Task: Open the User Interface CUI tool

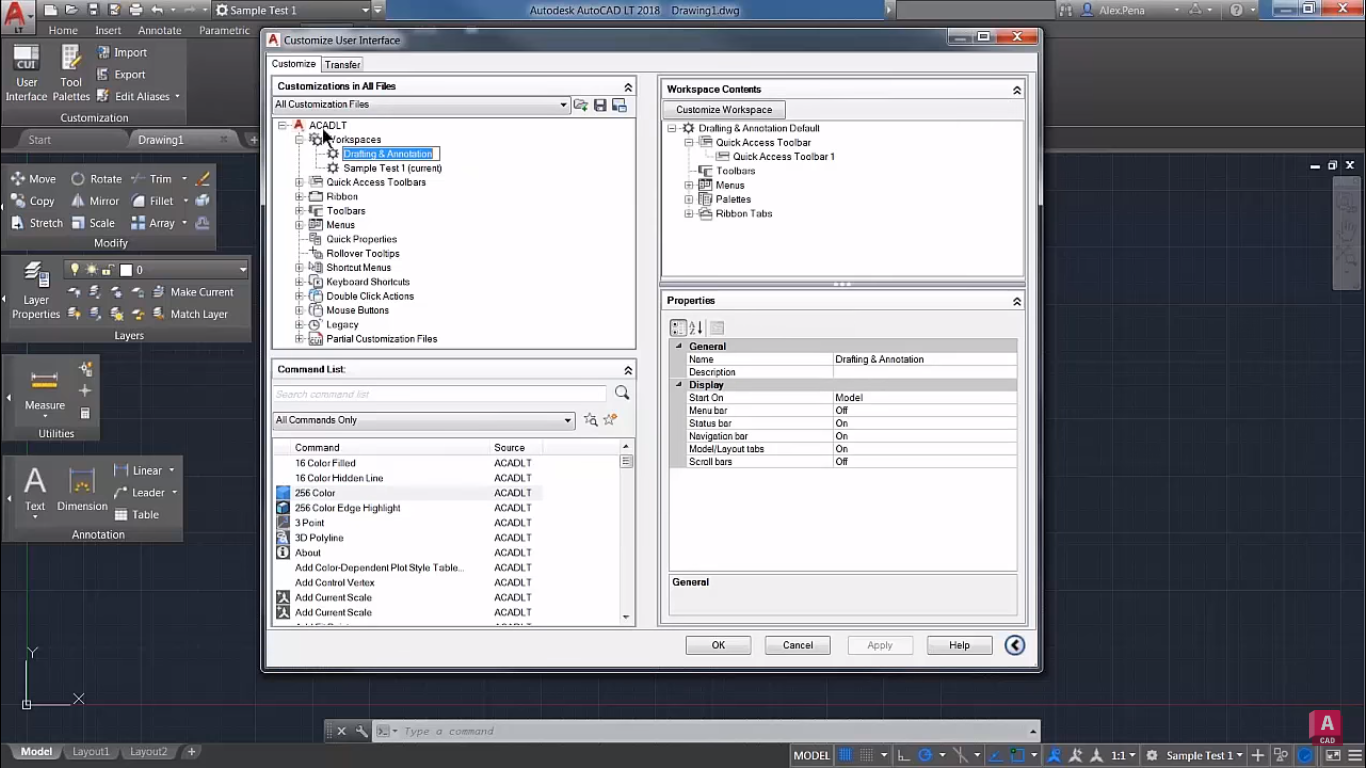Action: point(26,72)
